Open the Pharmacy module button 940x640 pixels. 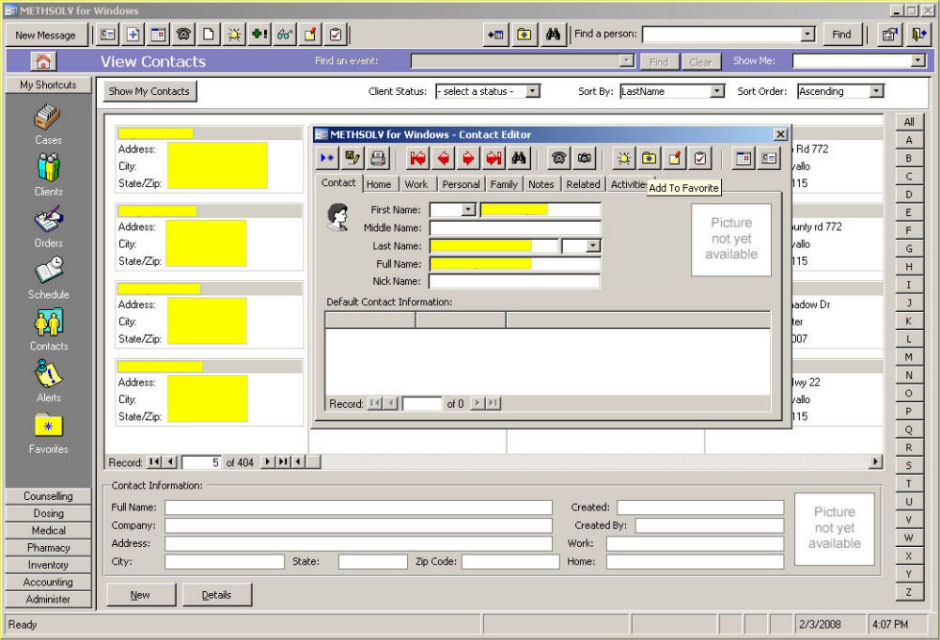tap(48, 548)
